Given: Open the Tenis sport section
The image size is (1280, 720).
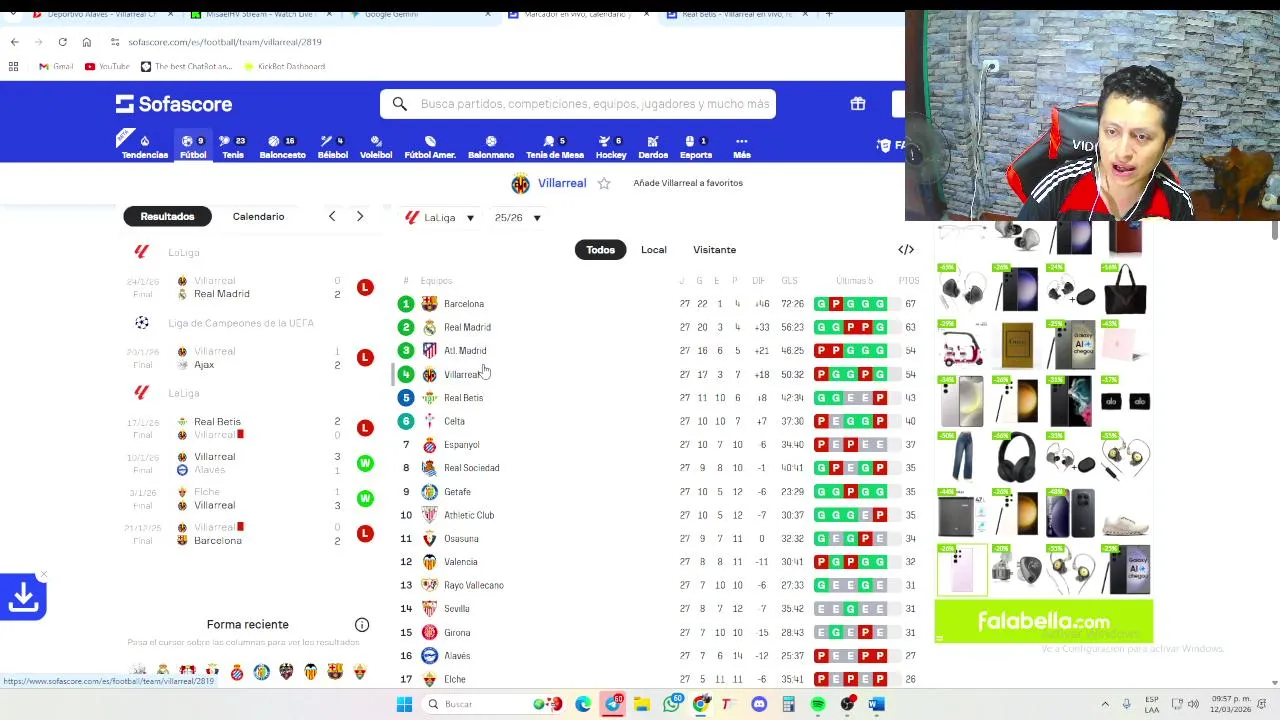Looking at the screenshot, I should point(233,147).
